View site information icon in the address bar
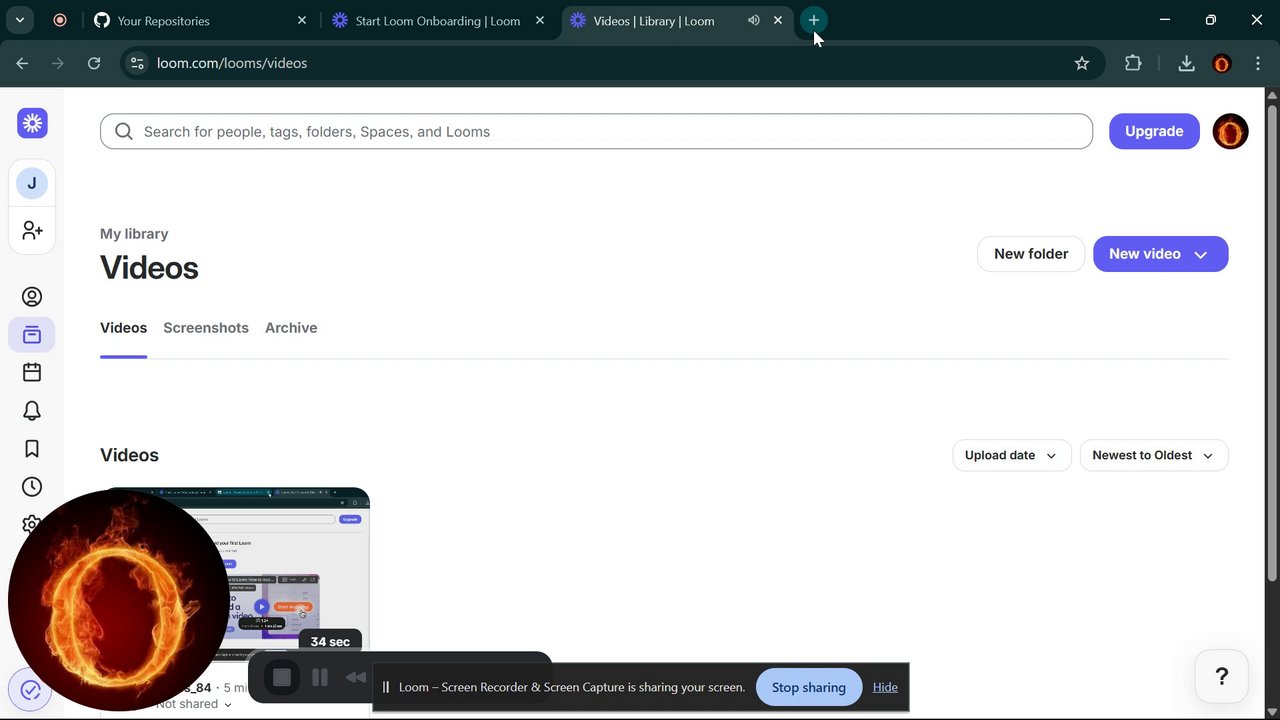This screenshot has height=720, width=1280. coord(138,63)
